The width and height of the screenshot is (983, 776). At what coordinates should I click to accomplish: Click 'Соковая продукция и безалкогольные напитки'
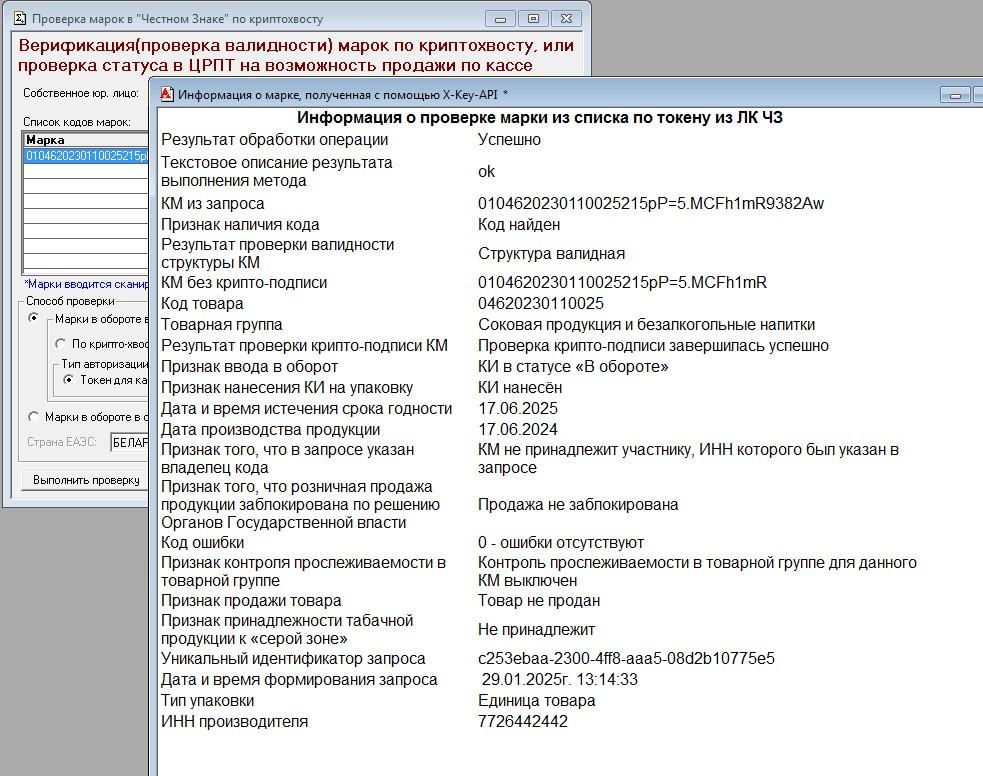tap(646, 325)
